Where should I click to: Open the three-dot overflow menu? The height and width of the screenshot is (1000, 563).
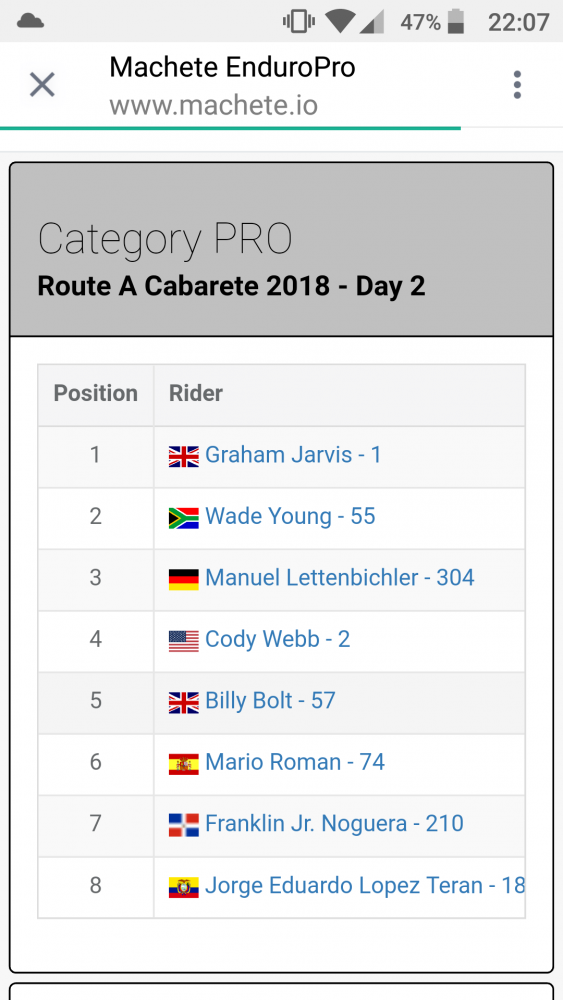[x=516, y=84]
